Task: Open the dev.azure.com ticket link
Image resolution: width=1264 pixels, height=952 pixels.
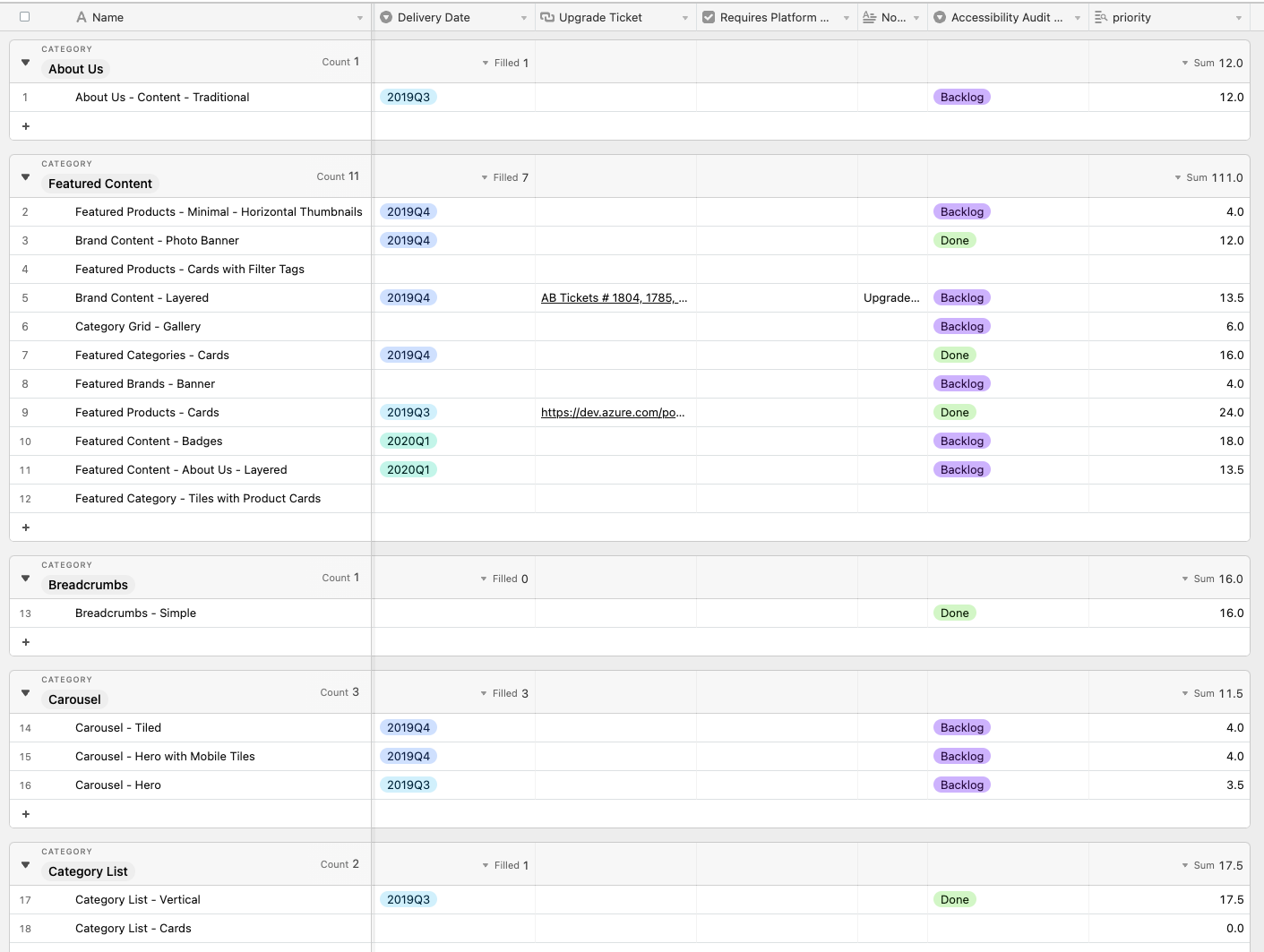Action: tap(613, 413)
